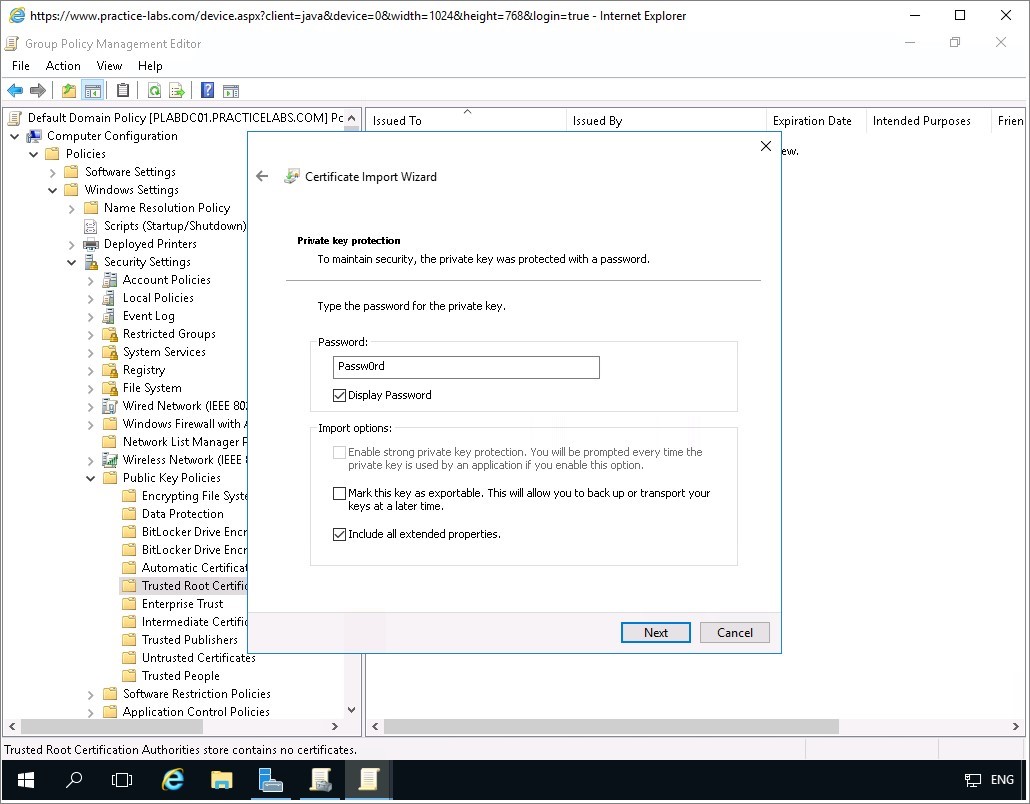Uncheck Display Password checkbox
This screenshot has height=804, width=1030.
point(340,396)
